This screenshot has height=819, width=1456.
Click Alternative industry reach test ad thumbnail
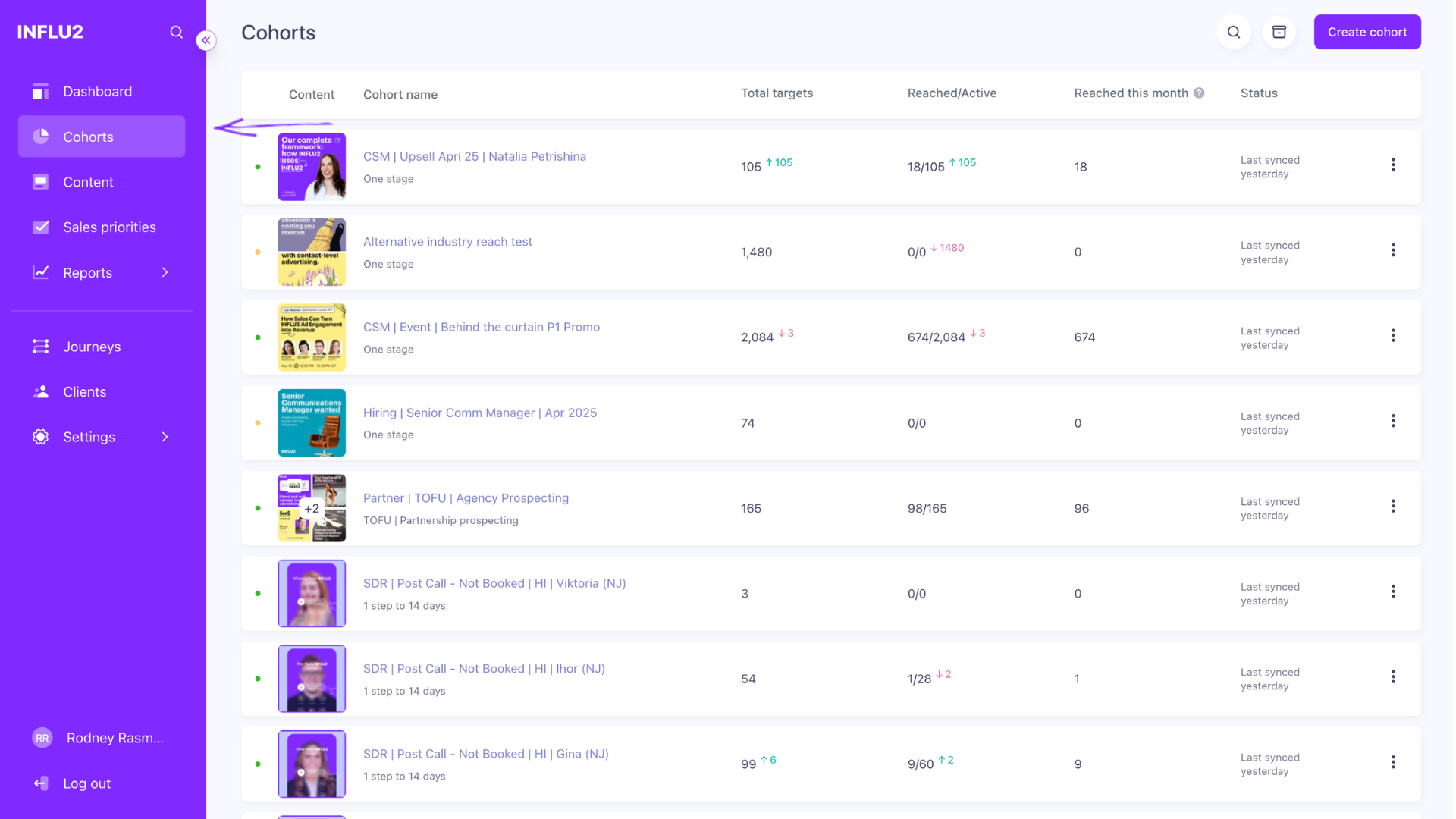312,252
